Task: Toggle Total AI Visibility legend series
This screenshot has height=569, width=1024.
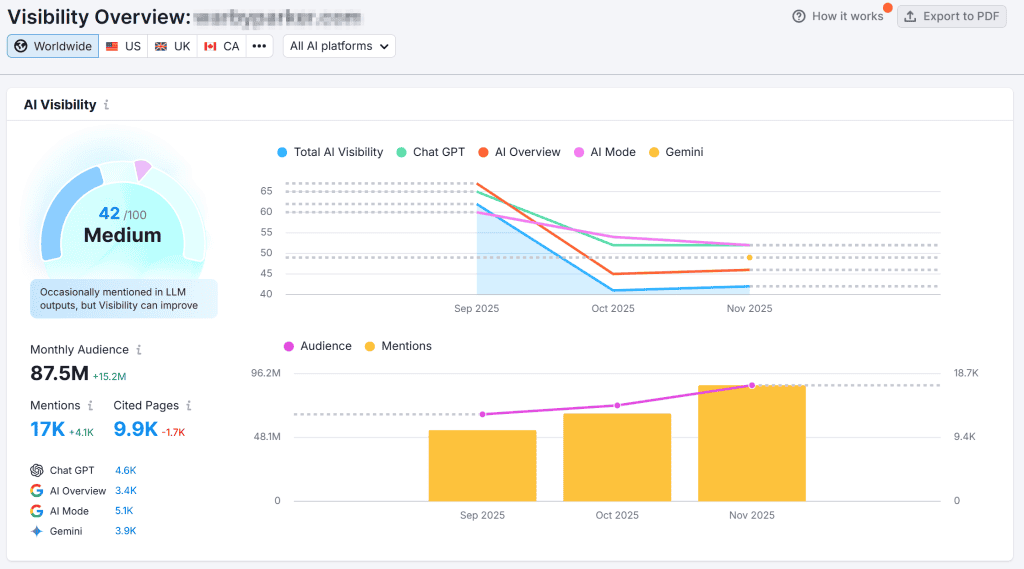Action: pos(330,152)
